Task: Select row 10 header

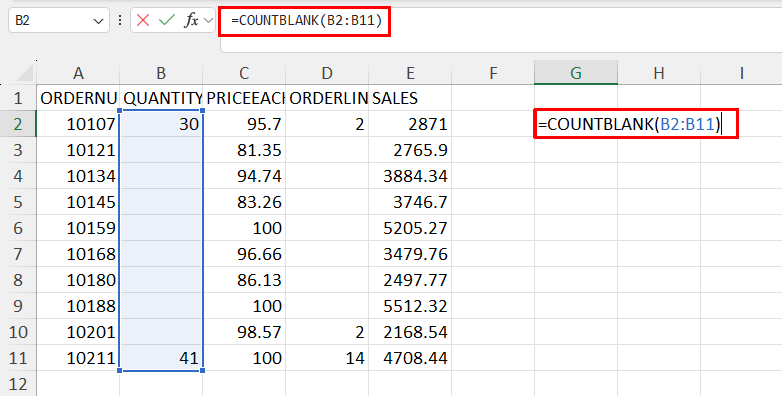Action: (x=18, y=331)
